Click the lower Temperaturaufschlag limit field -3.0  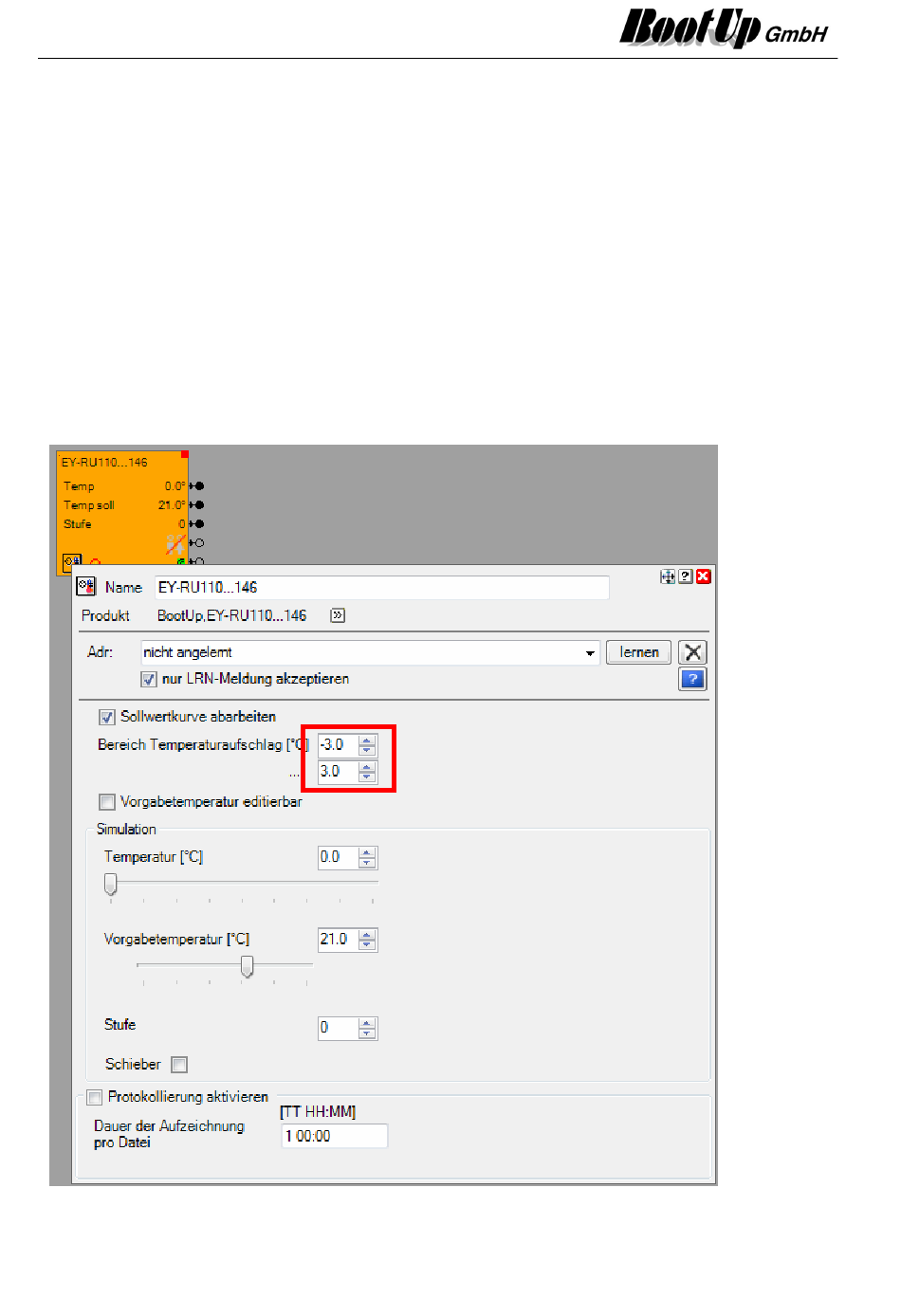click(x=338, y=745)
